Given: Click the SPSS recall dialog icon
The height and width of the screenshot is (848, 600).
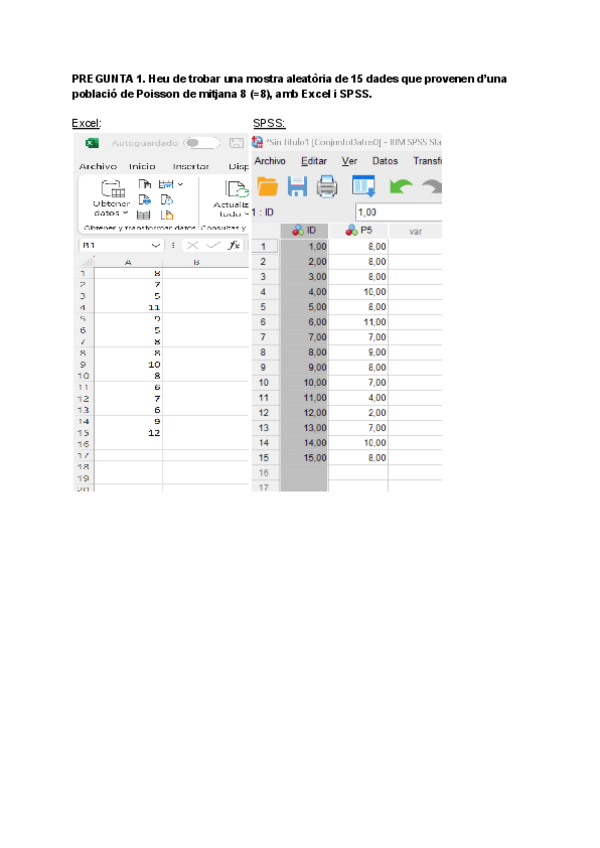Looking at the screenshot, I should [x=364, y=186].
